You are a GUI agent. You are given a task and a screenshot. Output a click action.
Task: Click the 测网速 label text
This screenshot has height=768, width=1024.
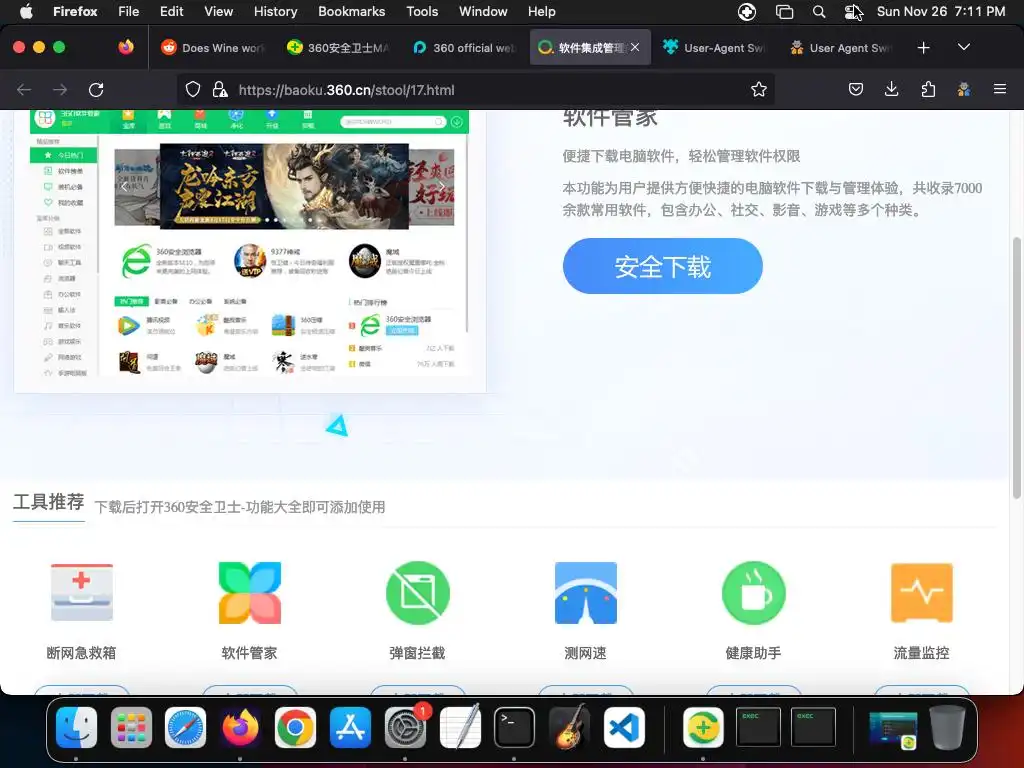(586, 652)
